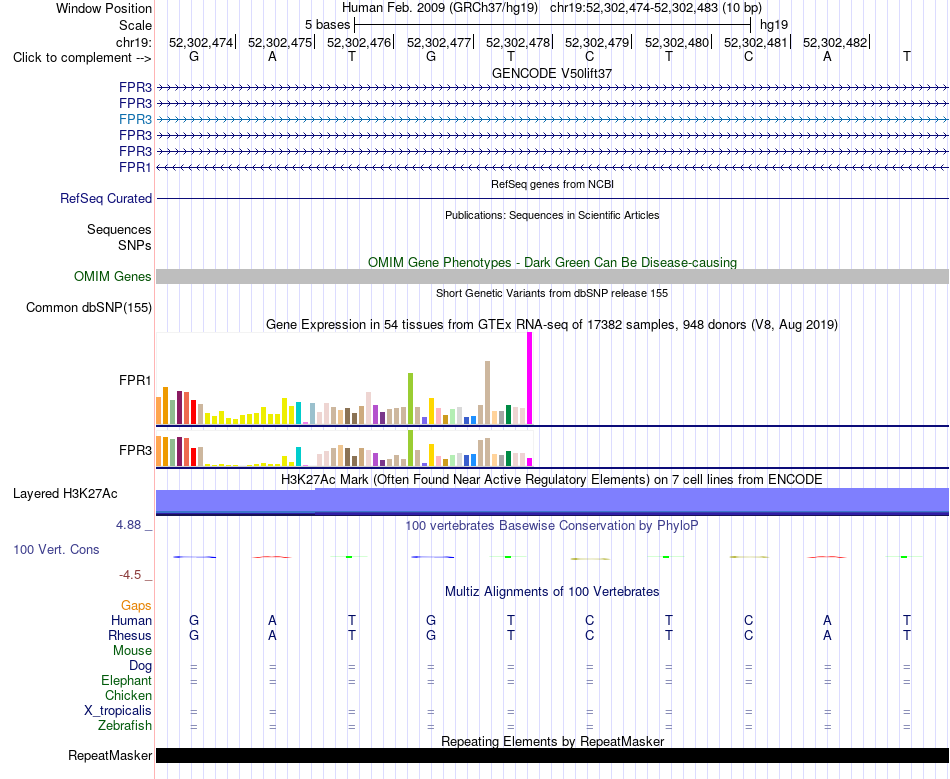Click the light-blue FPR3 transcript label
Viewport: 950px width, 779px height.
[x=135, y=119]
